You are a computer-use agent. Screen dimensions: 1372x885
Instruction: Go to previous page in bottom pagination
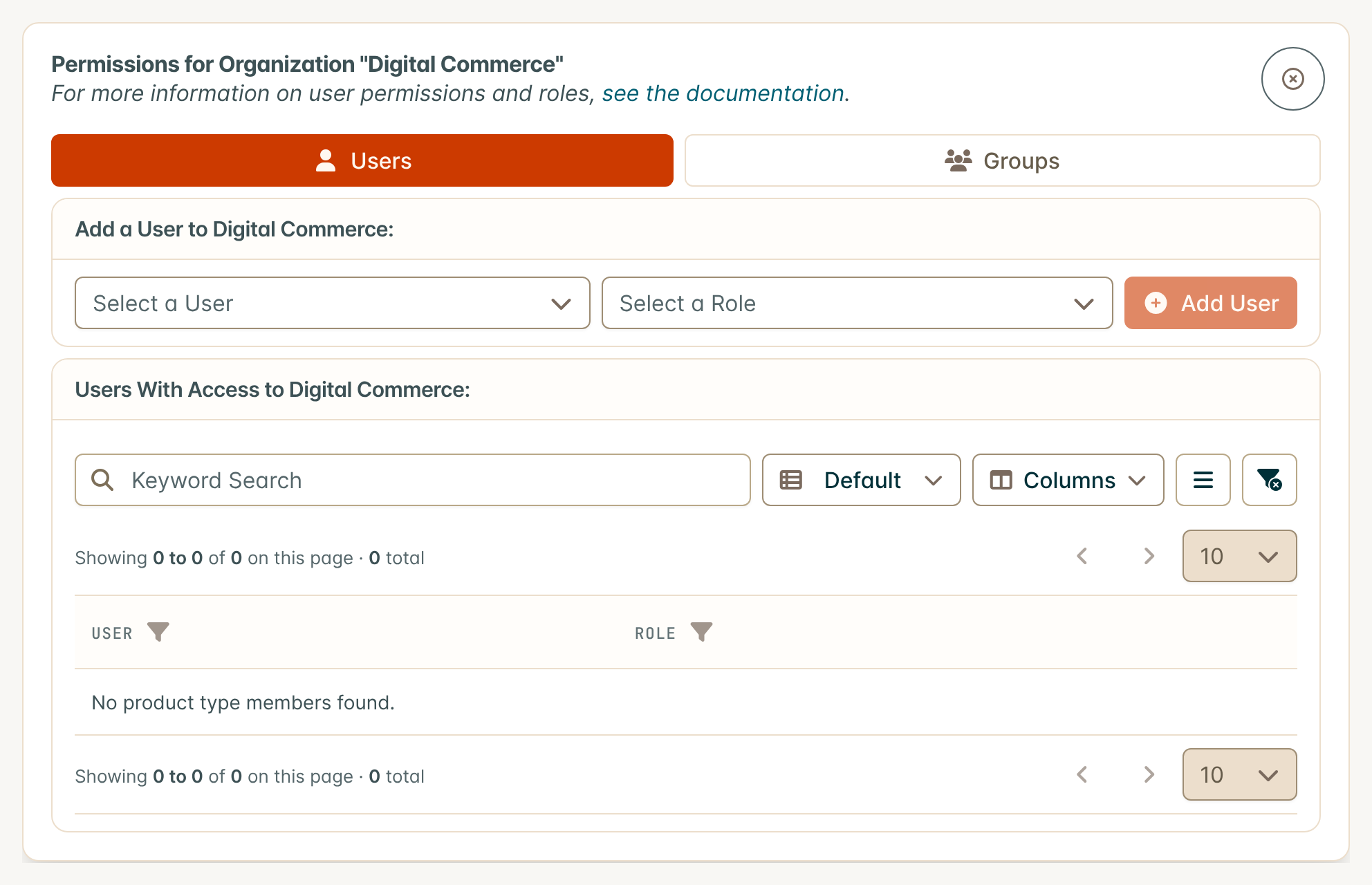coord(1082,774)
